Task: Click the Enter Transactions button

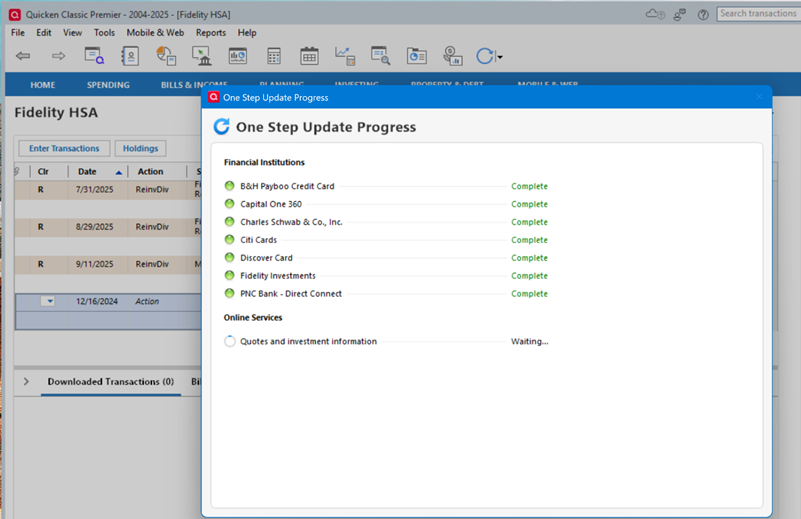Action: tap(64, 148)
